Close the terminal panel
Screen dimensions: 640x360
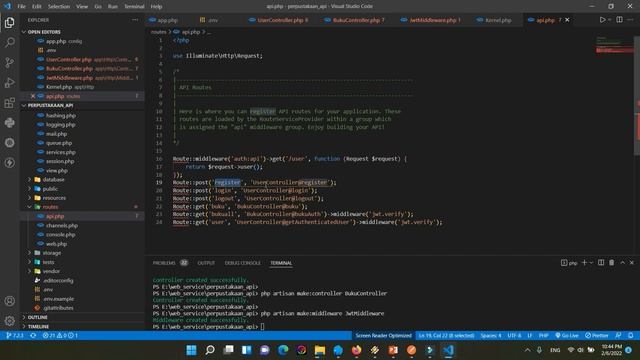click(632, 263)
